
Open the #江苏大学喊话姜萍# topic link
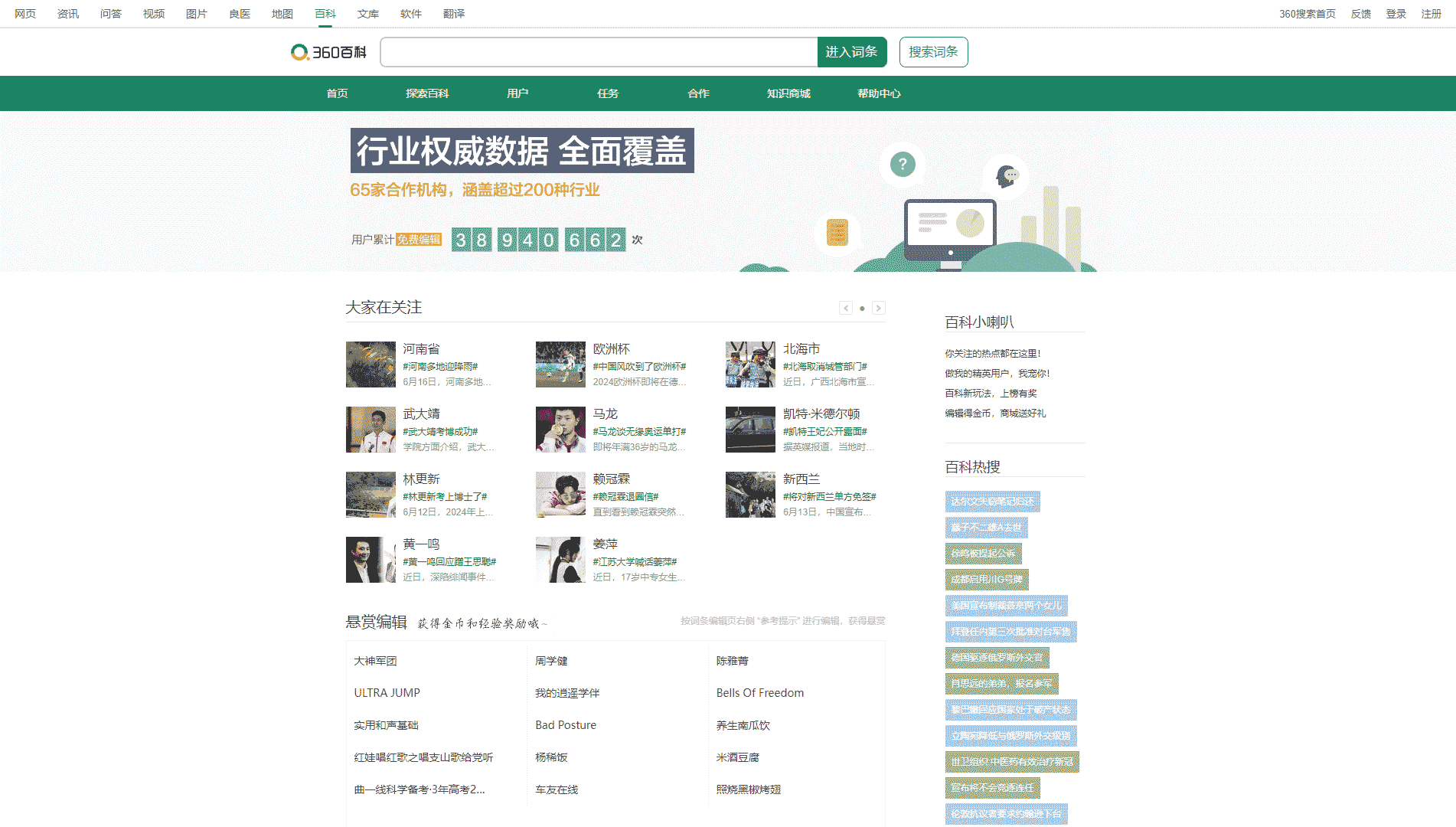[x=635, y=562]
